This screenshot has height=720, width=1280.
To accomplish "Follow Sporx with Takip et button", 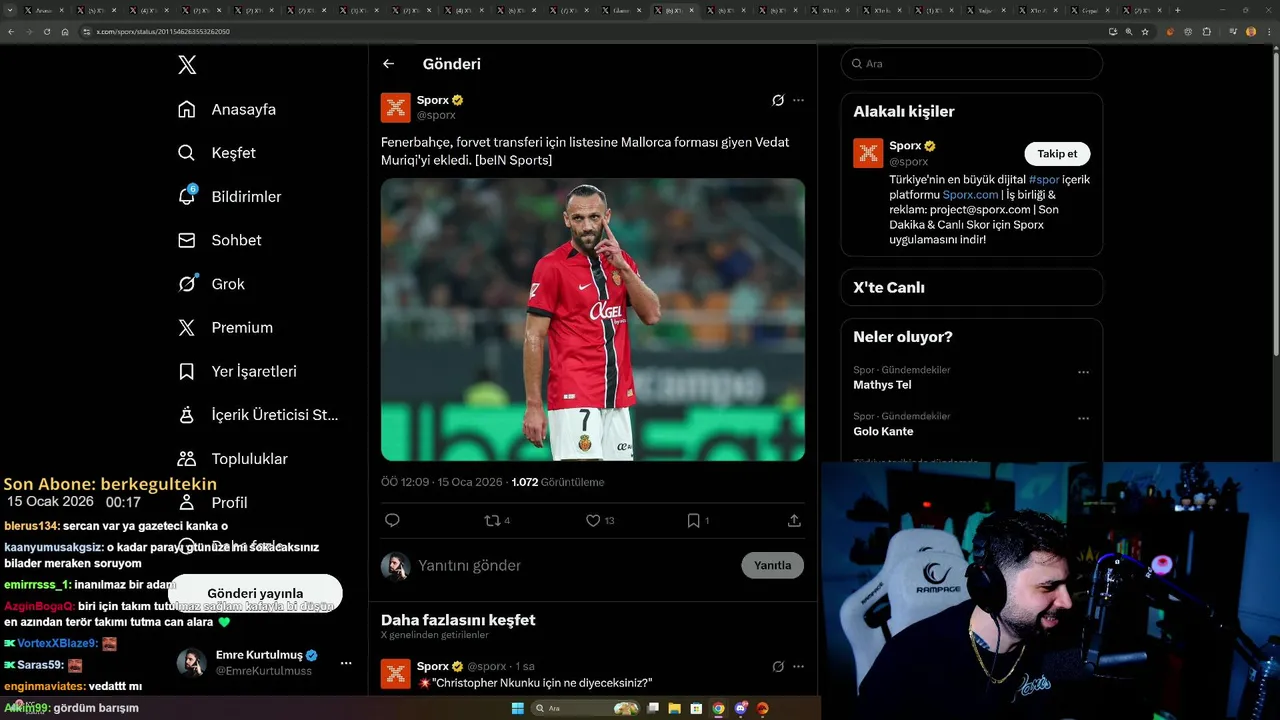I will point(1057,154).
